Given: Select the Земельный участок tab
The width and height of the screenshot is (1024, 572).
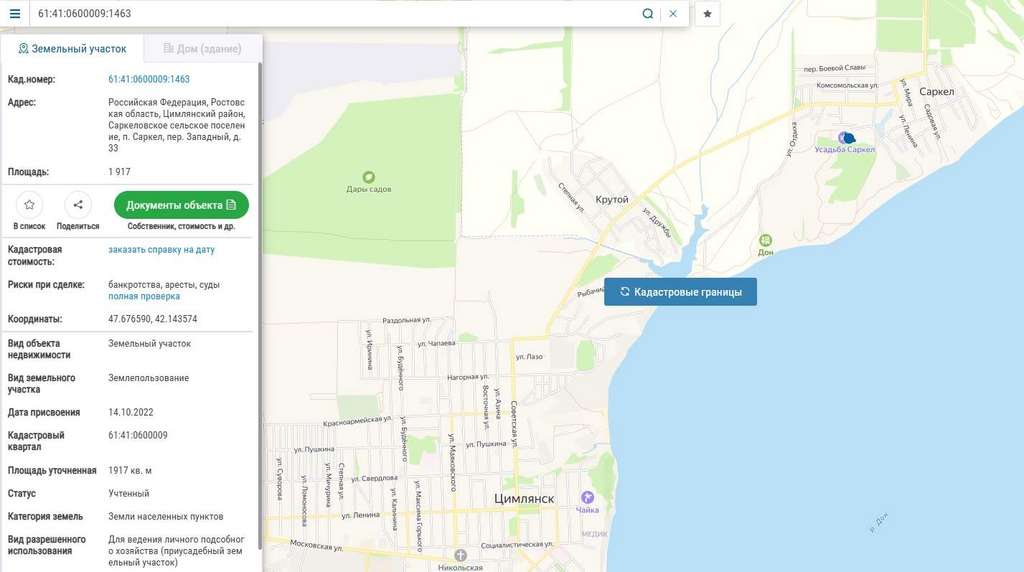Looking at the screenshot, I should pyautogui.click(x=71, y=48).
